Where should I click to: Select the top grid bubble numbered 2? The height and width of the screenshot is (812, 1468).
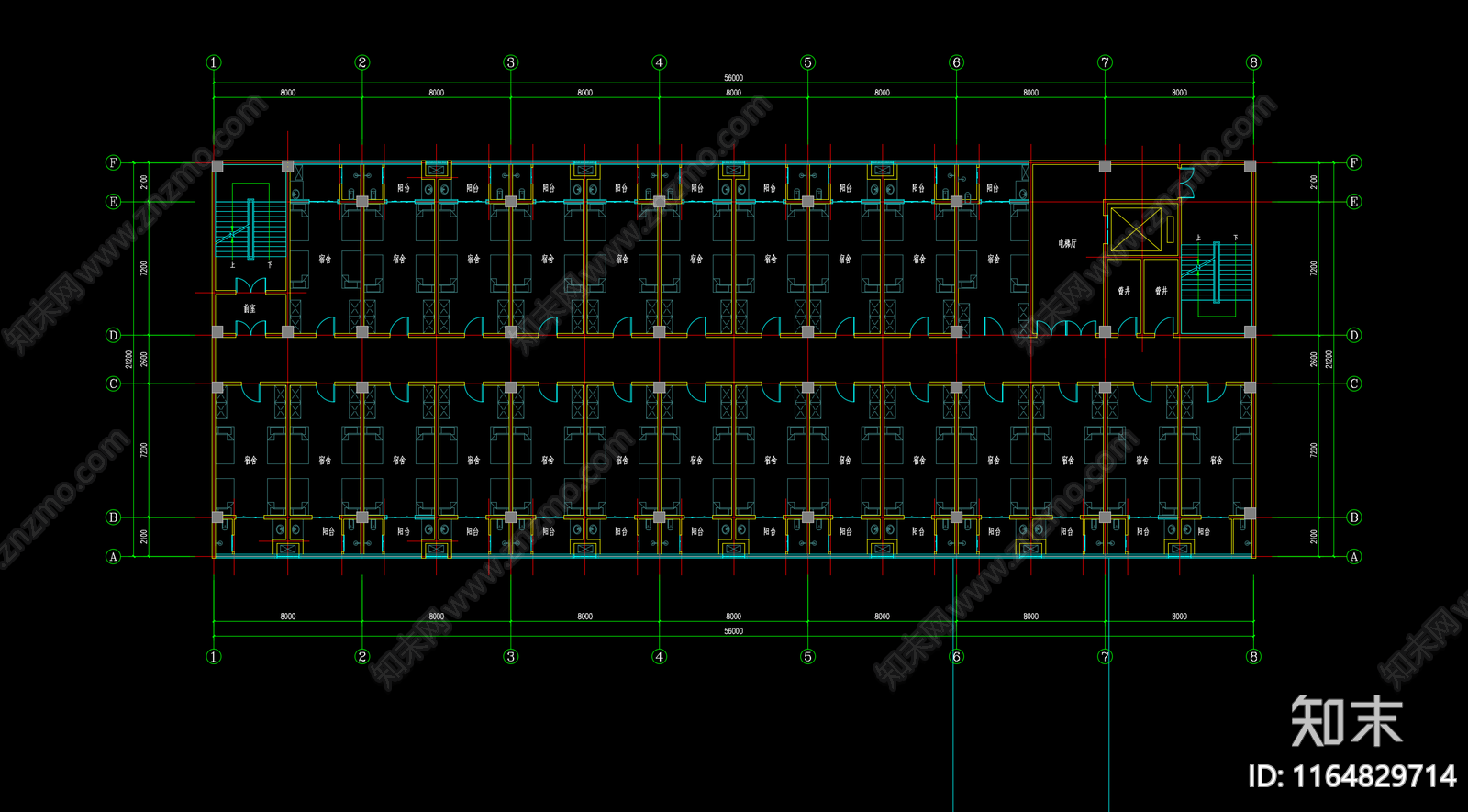pyautogui.click(x=362, y=62)
